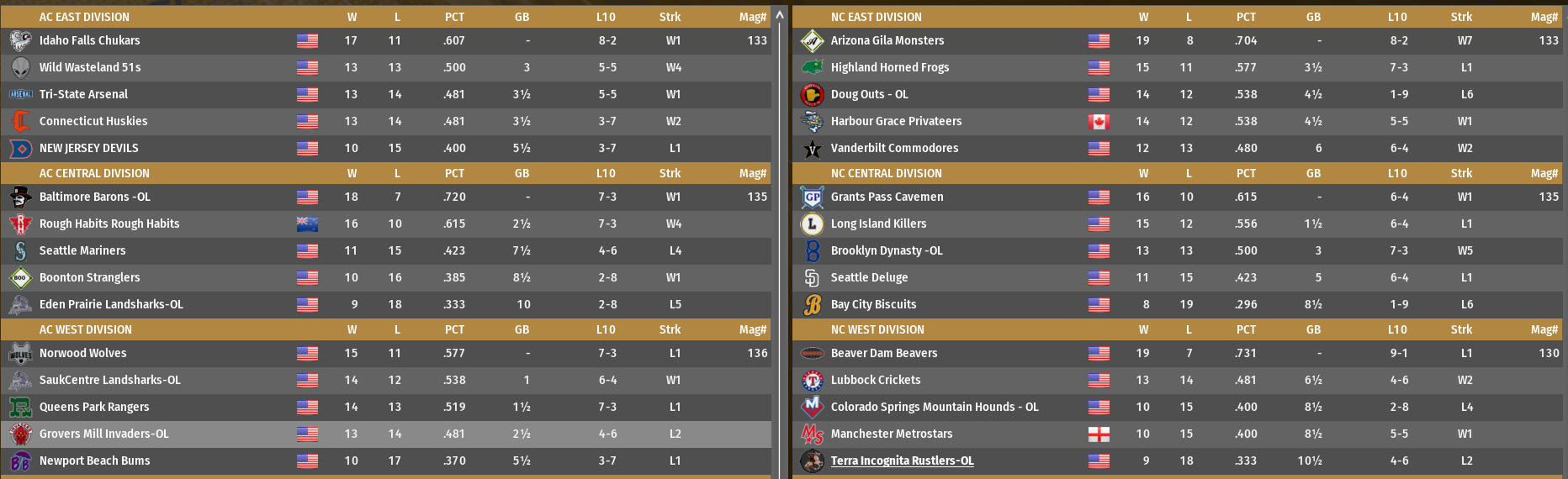
Task: Click the Highland Horned Frogs logo
Action: tap(812, 67)
